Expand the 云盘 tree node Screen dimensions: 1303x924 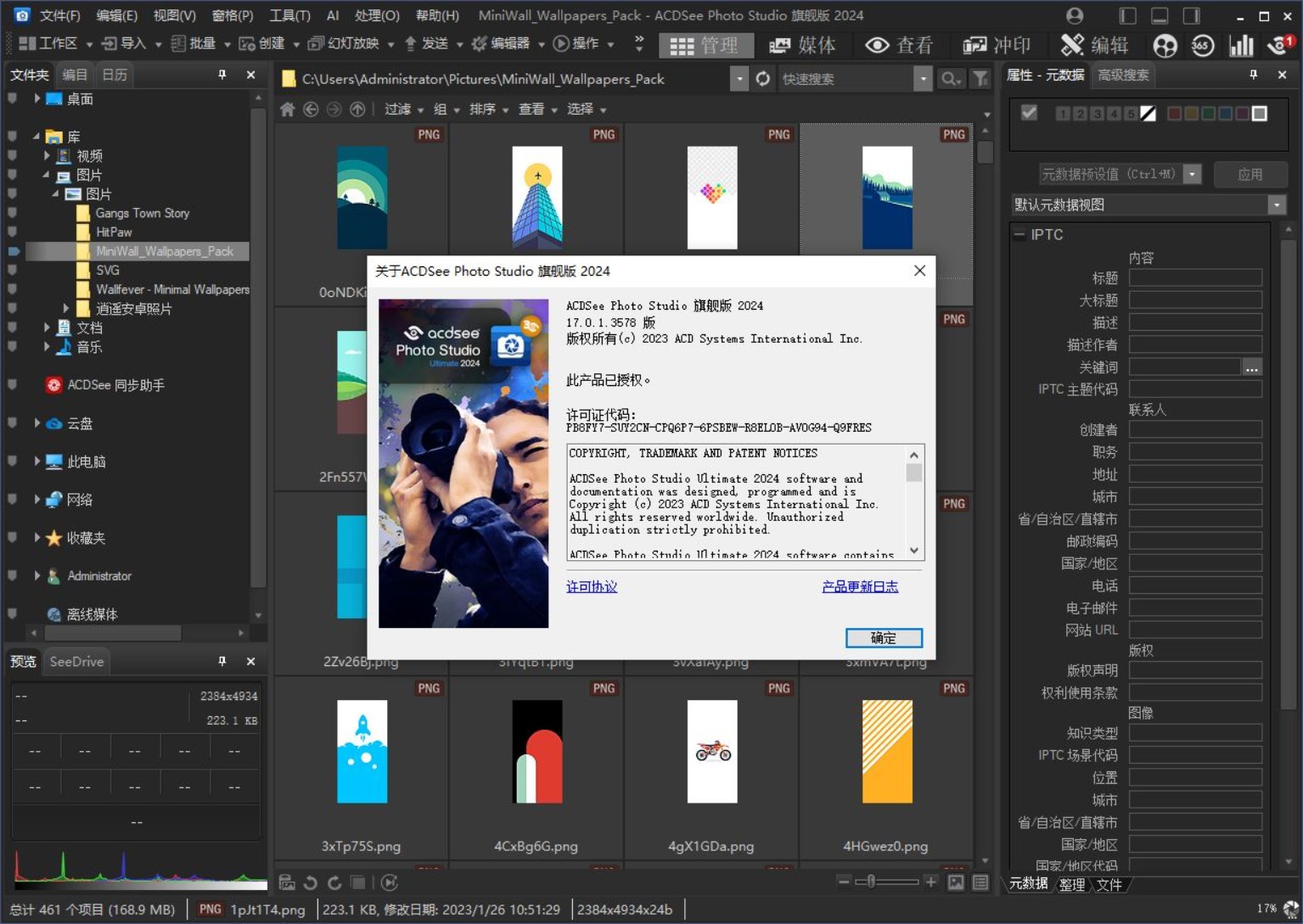[37, 423]
